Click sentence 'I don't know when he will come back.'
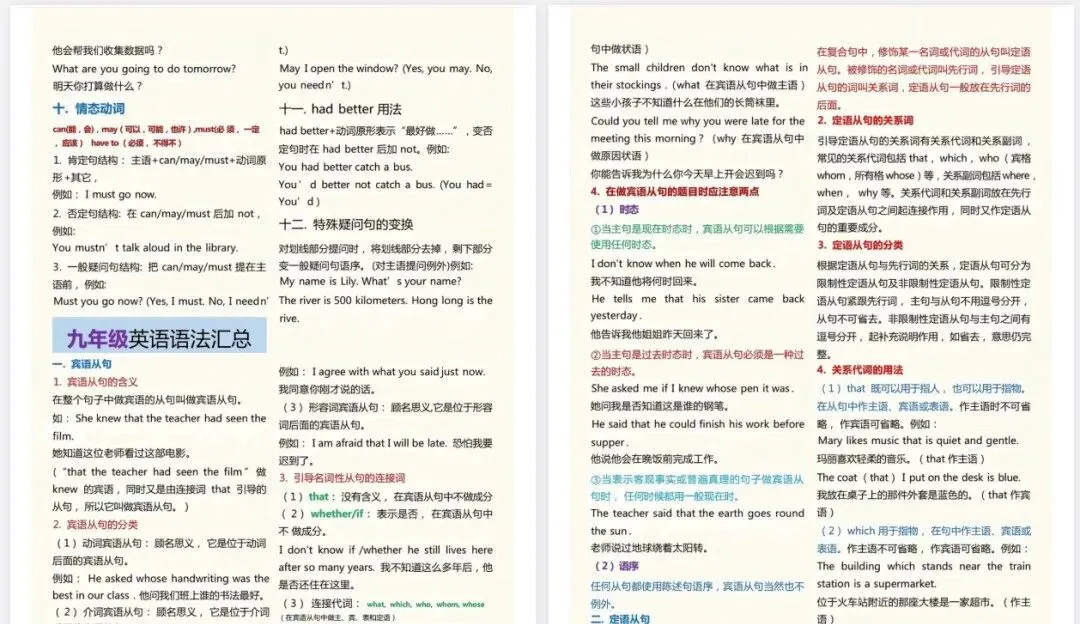 click(683, 263)
